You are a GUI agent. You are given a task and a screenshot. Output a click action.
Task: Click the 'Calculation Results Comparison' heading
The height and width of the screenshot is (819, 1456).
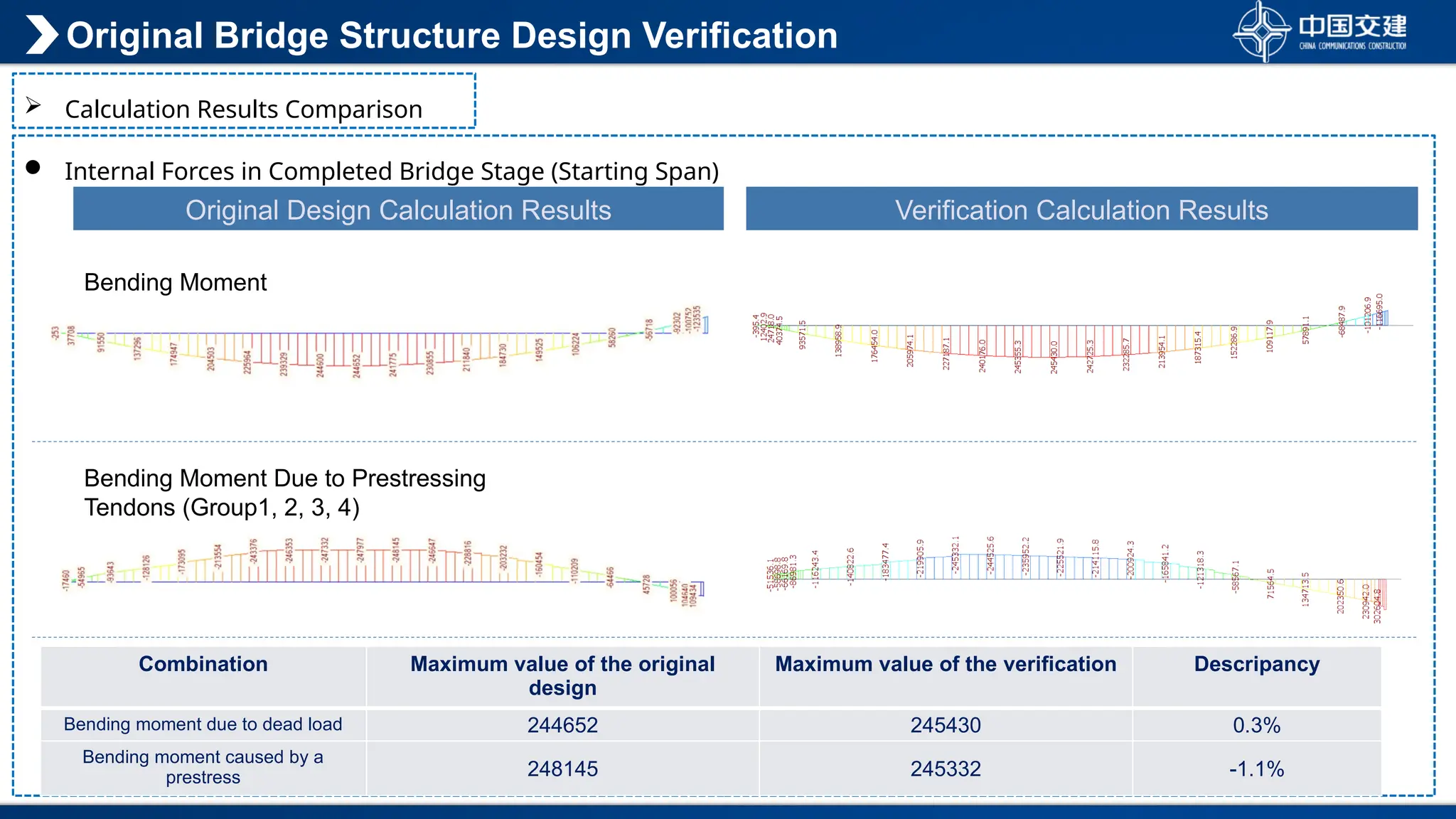[x=244, y=109]
